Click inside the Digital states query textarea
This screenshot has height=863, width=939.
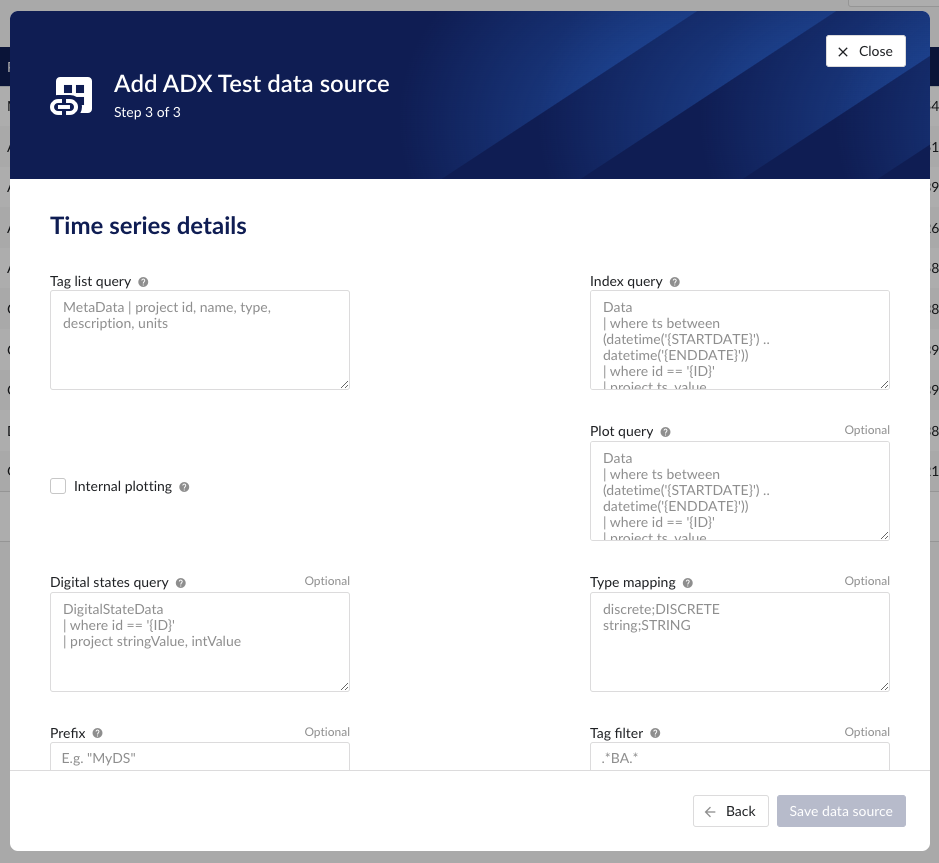click(x=200, y=642)
